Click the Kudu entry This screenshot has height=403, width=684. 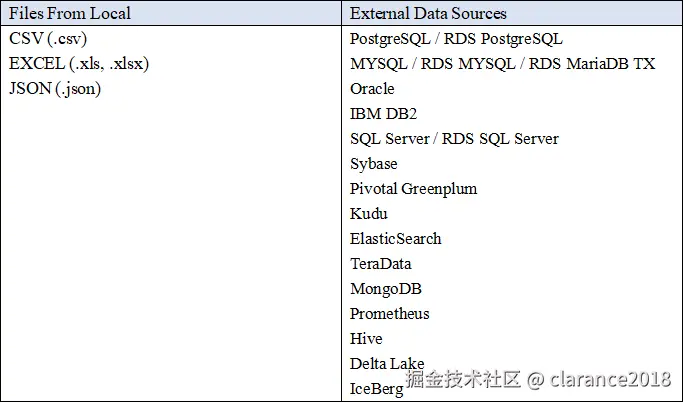(x=369, y=214)
